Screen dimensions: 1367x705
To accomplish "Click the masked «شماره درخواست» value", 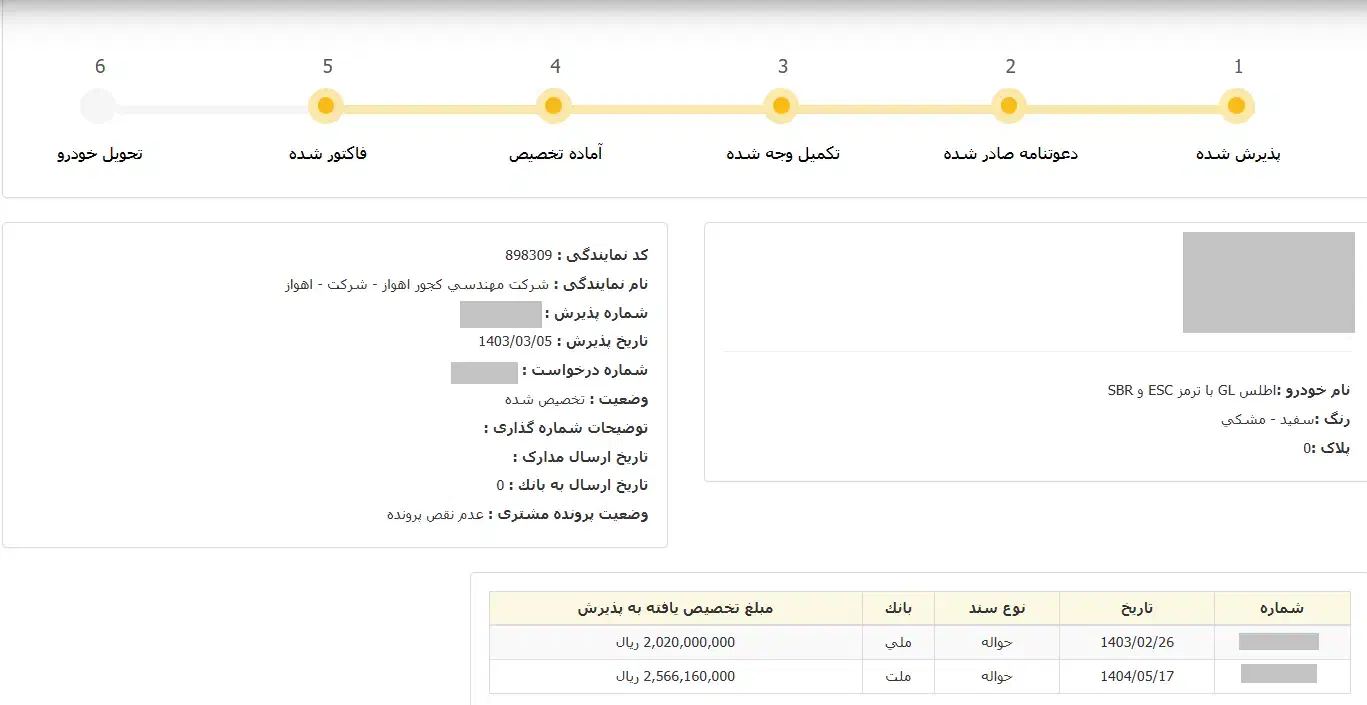I will click(x=484, y=372).
